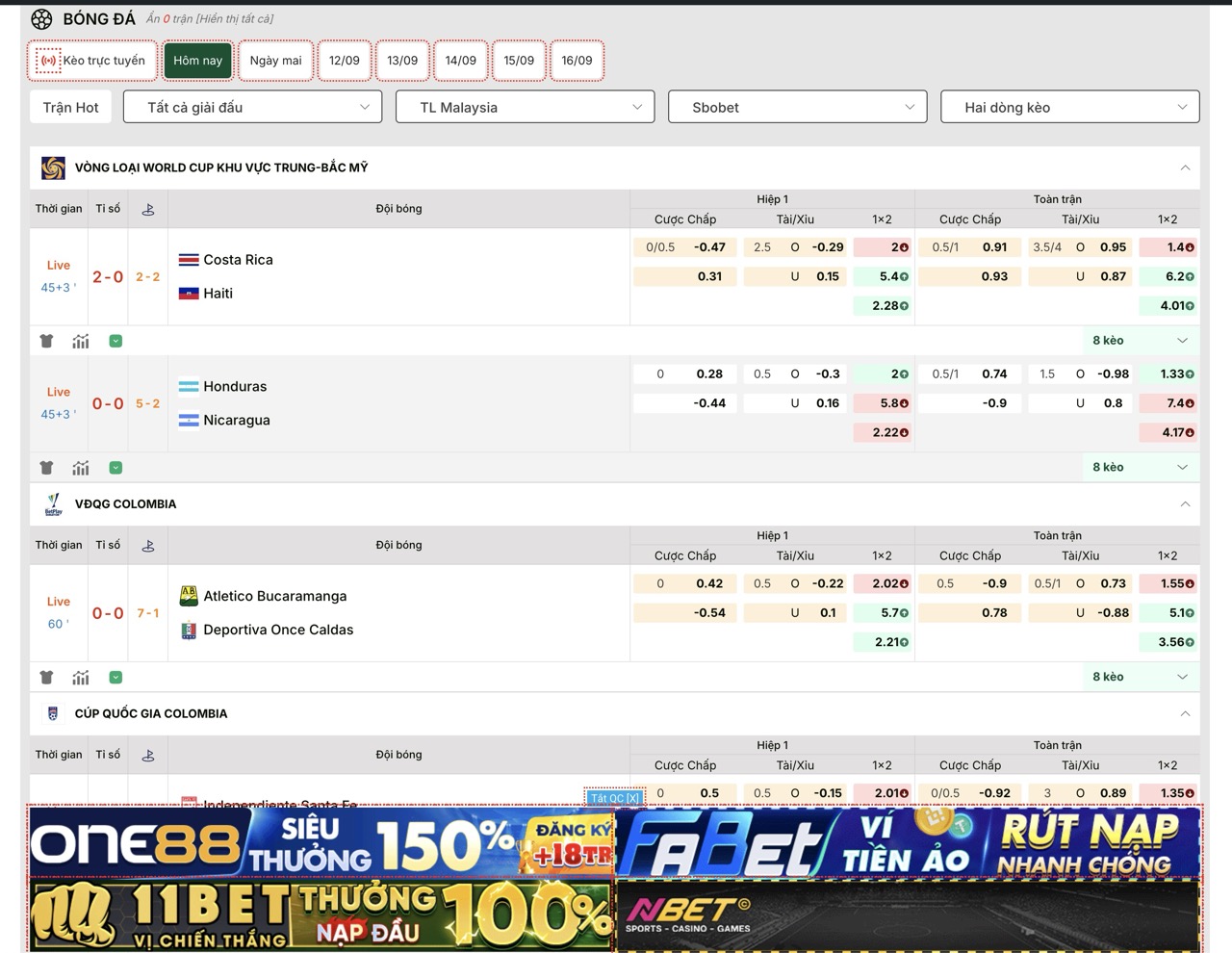This screenshot has height=953, width=1232.
Task: Click the CONCACAF World Cup qualifier league logo
Action: tap(53, 167)
